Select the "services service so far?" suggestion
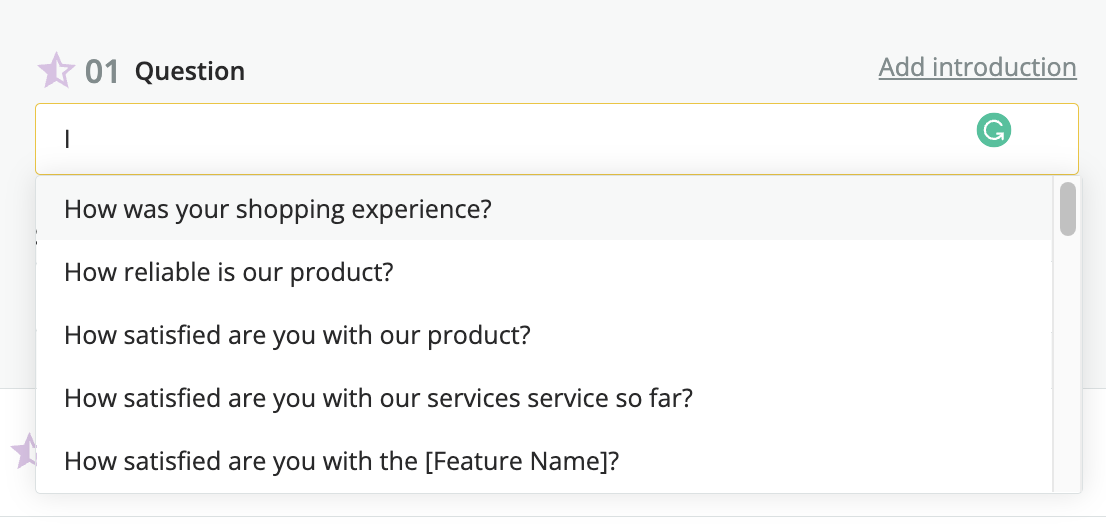Screen dimensions: 1106x524 544,398
